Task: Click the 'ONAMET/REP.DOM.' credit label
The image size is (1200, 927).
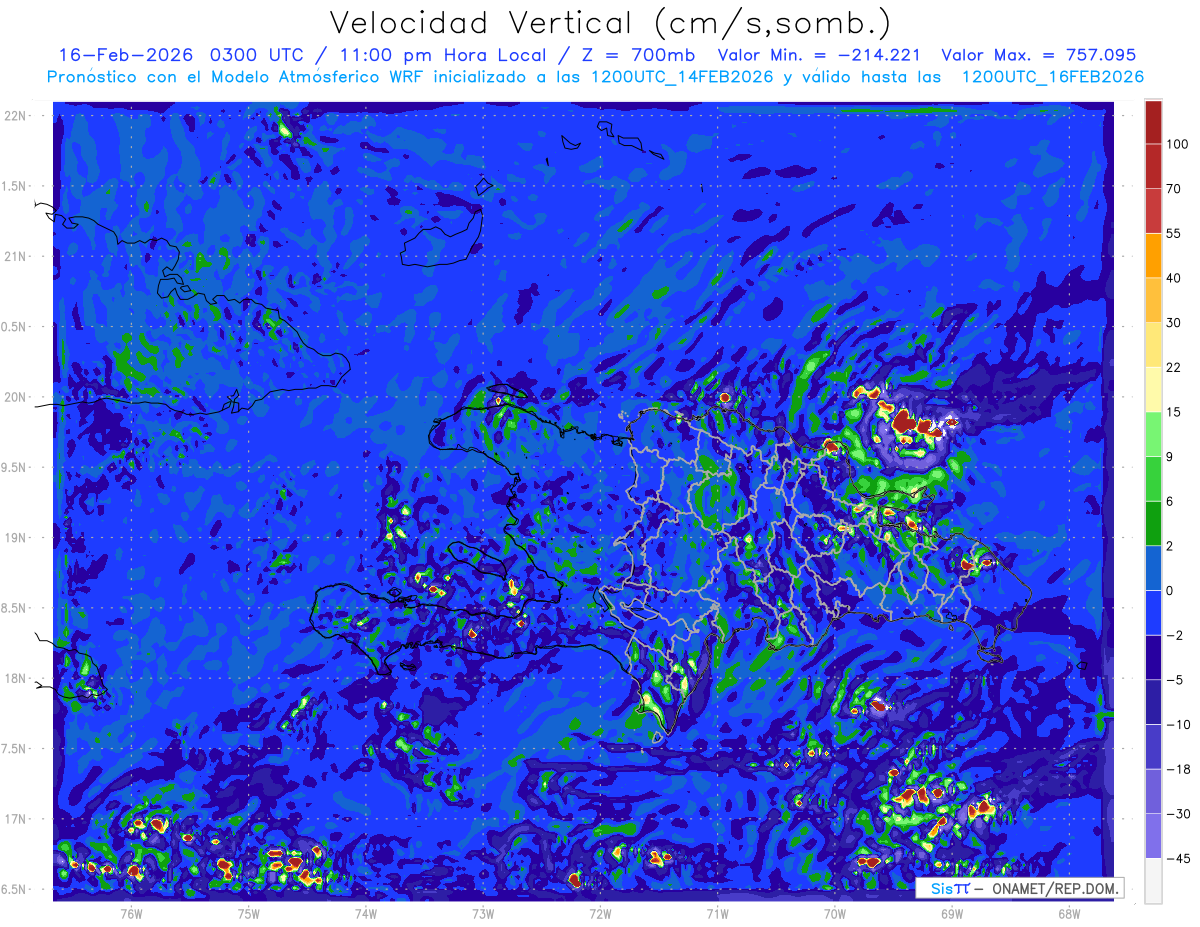Action: pos(1054,888)
